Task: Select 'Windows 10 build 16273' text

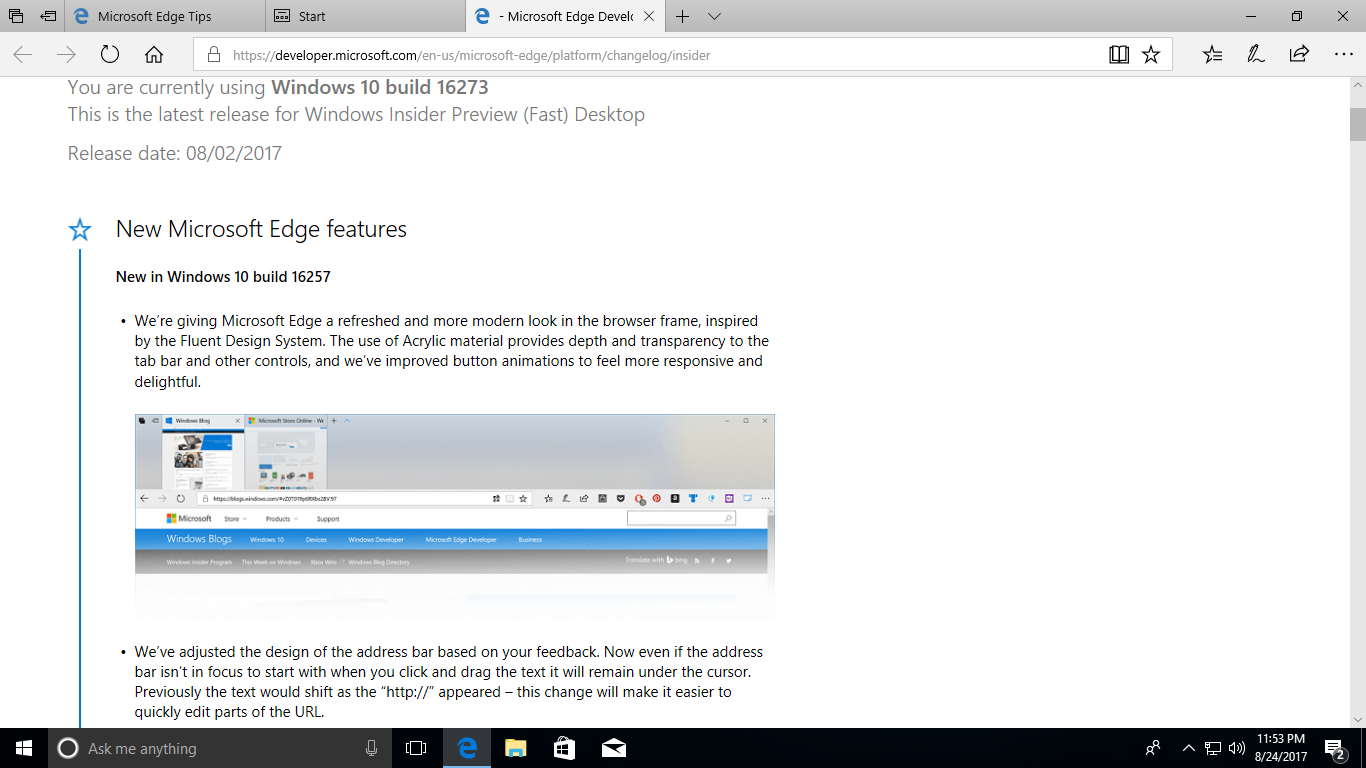Action: coord(380,87)
